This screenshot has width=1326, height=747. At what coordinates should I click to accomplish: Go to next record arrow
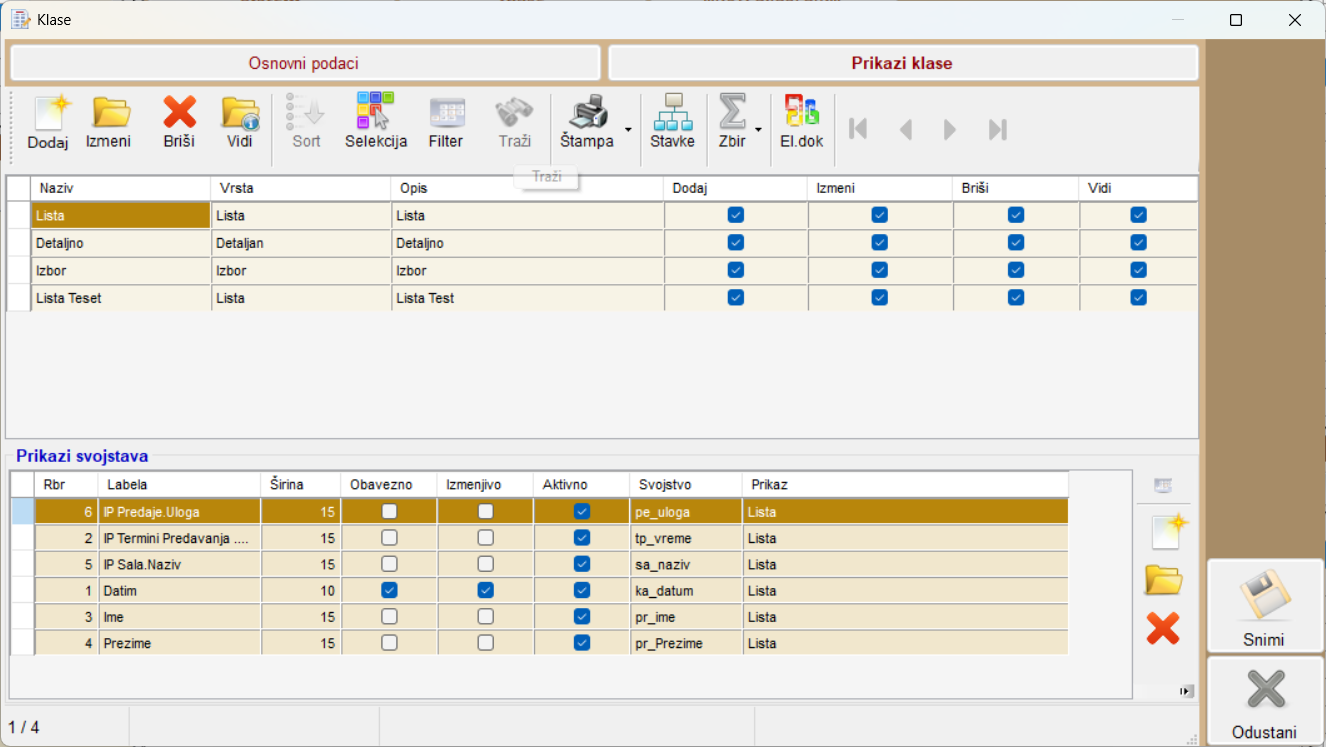point(950,129)
